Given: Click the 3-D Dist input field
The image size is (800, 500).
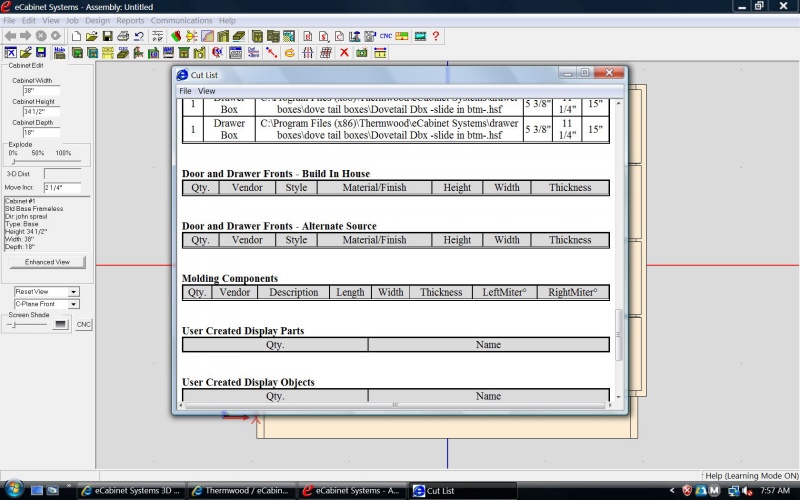Looking at the screenshot, I should point(62,173).
